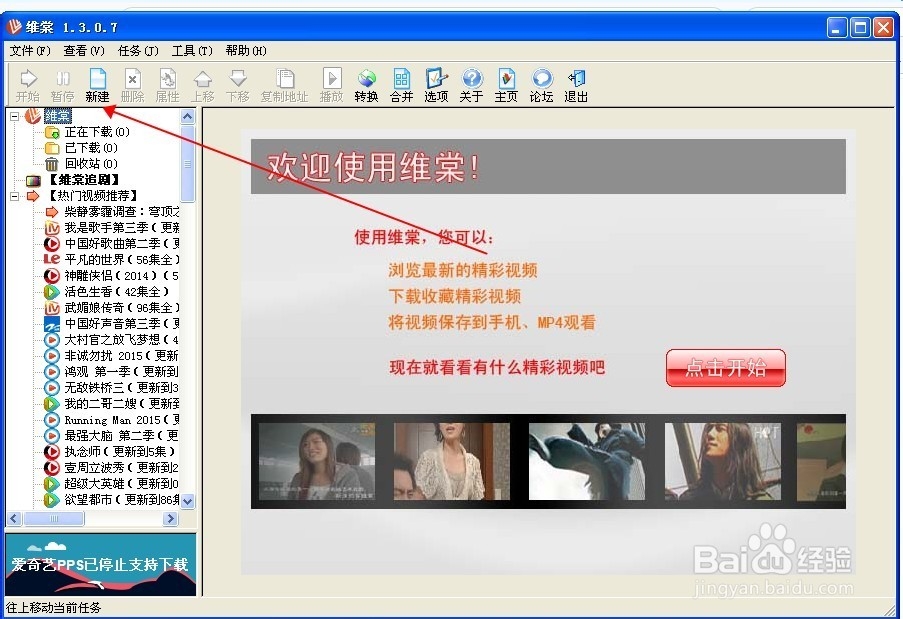Screen dimensions: 903x619
Task: Select 神雕侠侣 (2014) entry
Action: [122, 276]
